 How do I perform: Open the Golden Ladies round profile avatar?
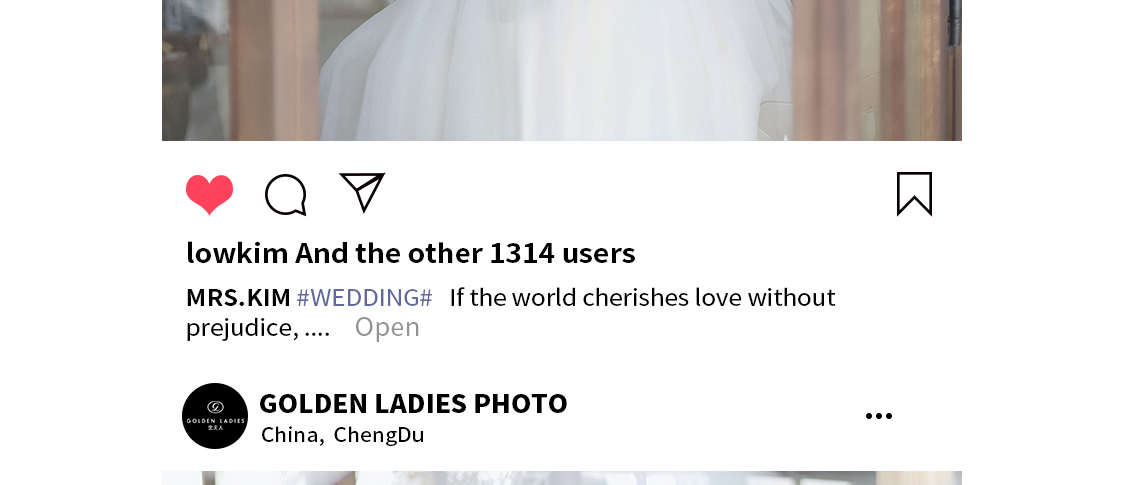(x=215, y=416)
